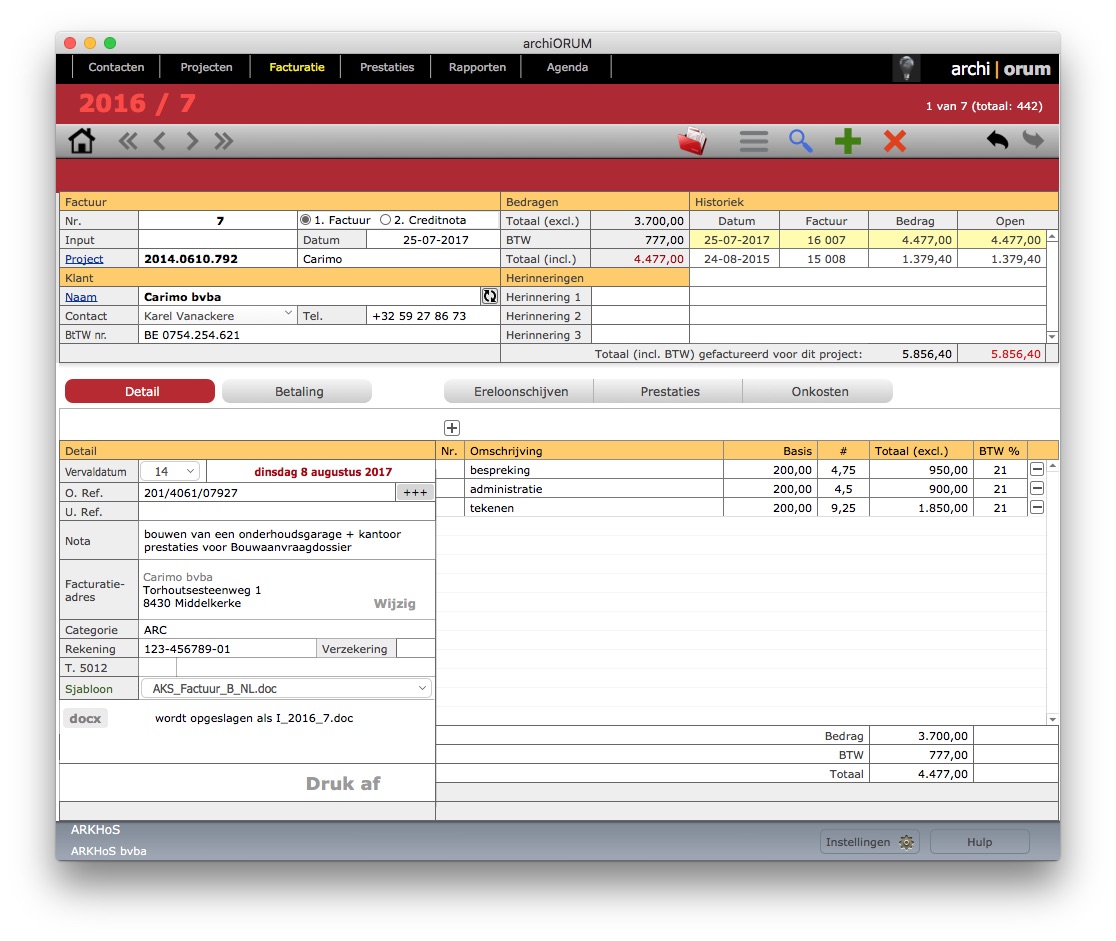The height and width of the screenshot is (941, 1116).
Task: Open the Prestaties menu in top bar
Action: click(386, 67)
